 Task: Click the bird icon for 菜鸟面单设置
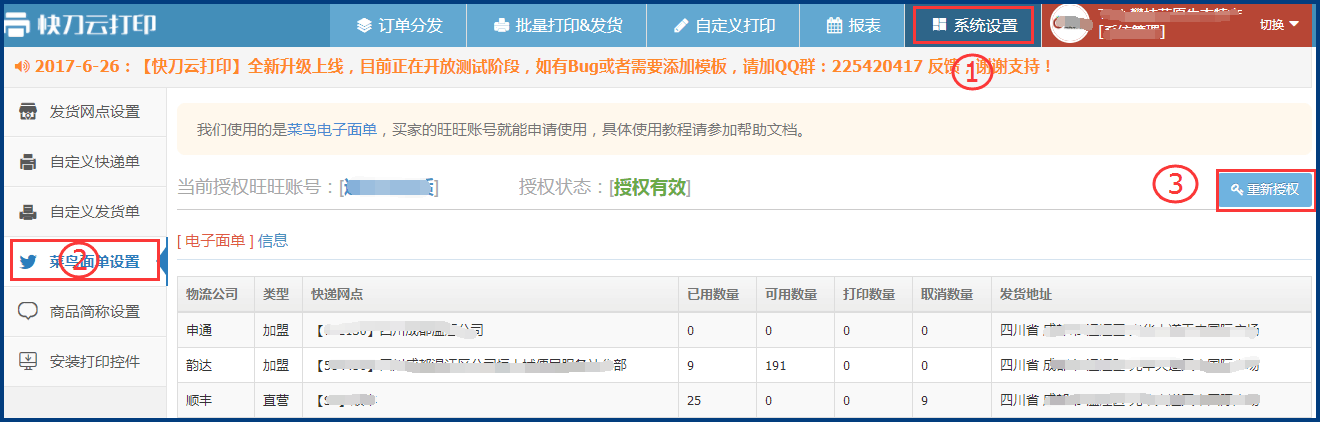29,262
